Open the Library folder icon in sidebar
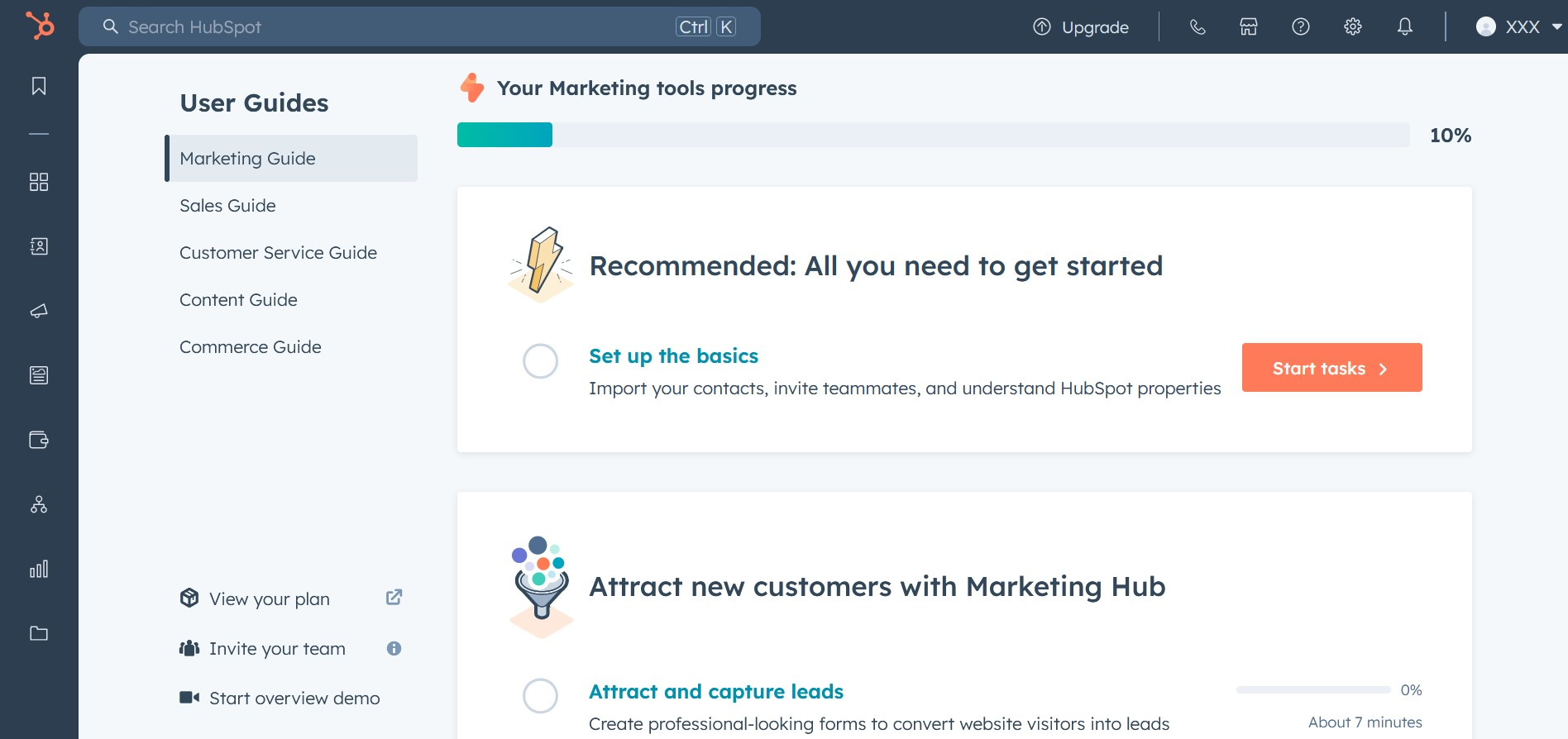The height and width of the screenshot is (739, 1568). [39, 633]
